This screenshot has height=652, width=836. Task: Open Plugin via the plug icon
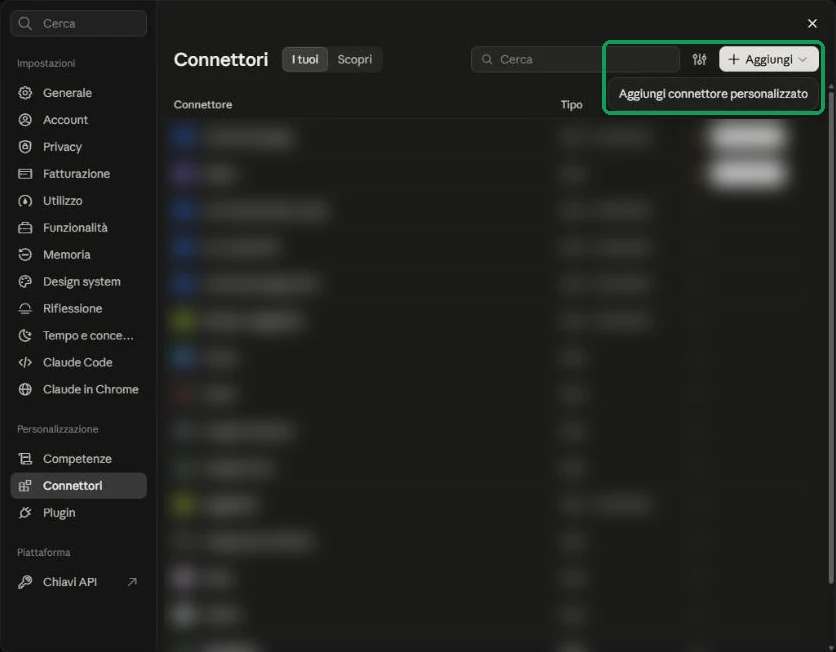25,513
